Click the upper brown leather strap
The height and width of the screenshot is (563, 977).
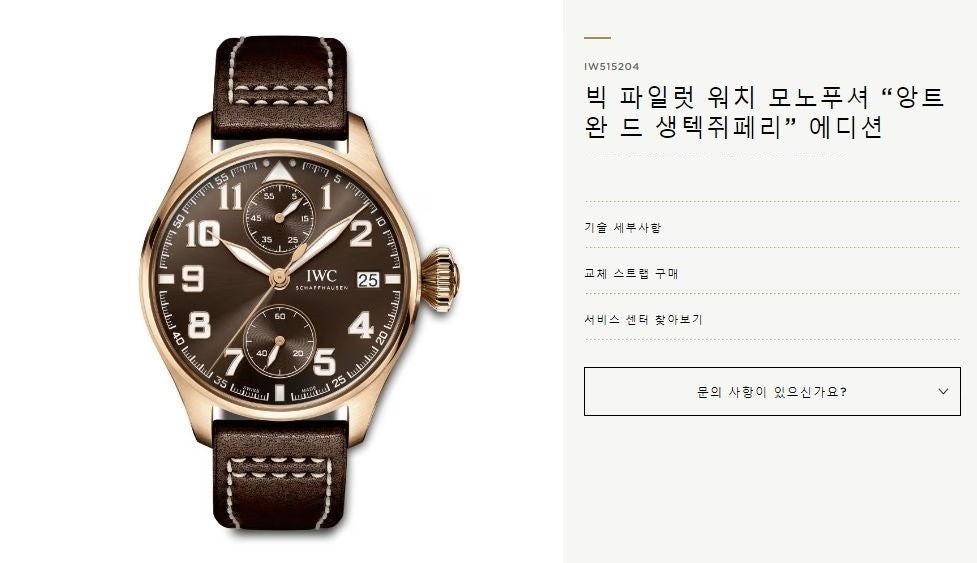280,87
